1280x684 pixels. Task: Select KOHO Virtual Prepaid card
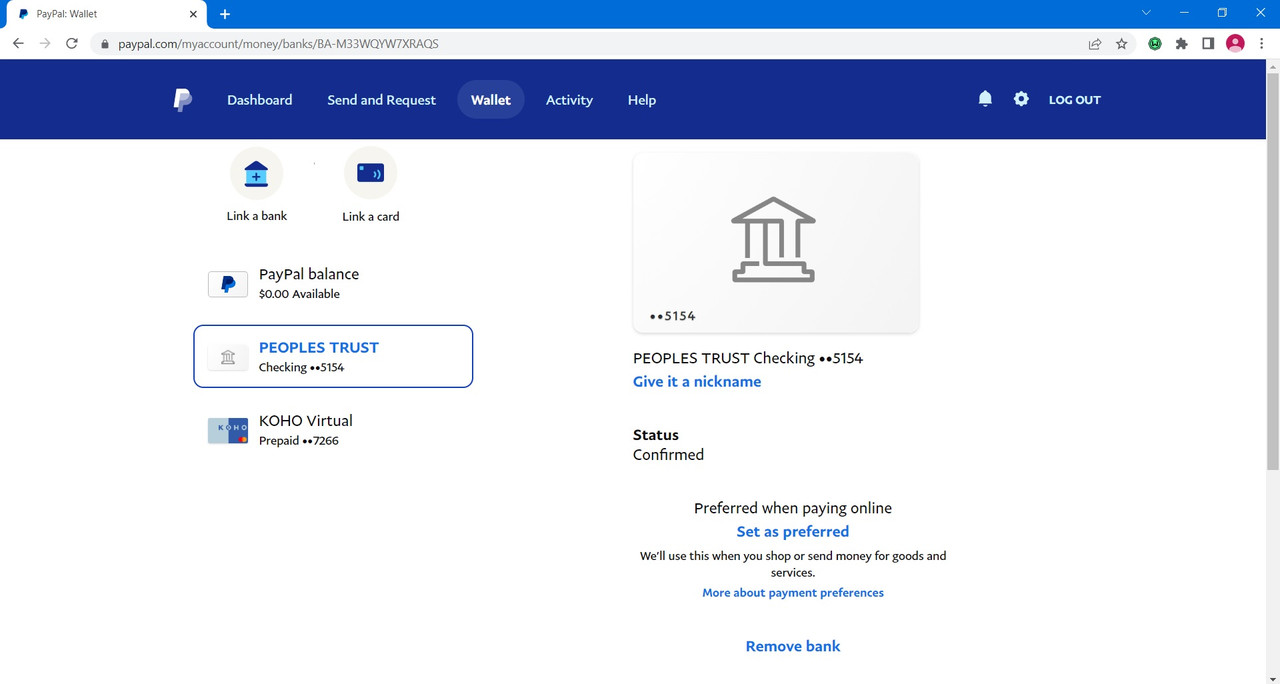point(333,430)
